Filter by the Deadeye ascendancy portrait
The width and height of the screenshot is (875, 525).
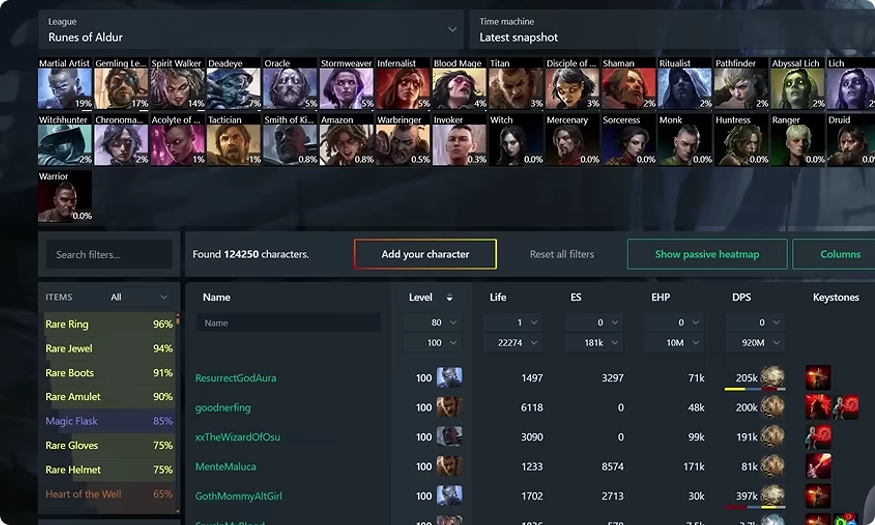coord(234,83)
